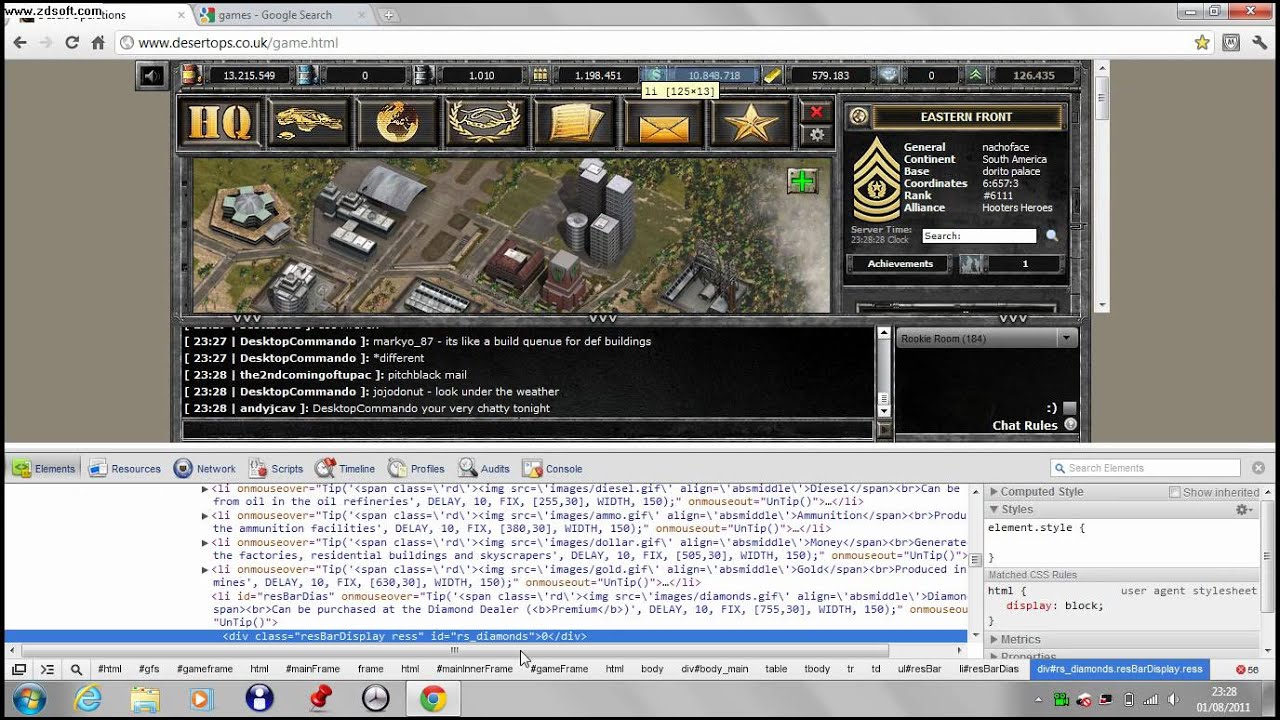This screenshot has height=720, width=1280.
Task: Click the chat message input box
Action: 528,430
